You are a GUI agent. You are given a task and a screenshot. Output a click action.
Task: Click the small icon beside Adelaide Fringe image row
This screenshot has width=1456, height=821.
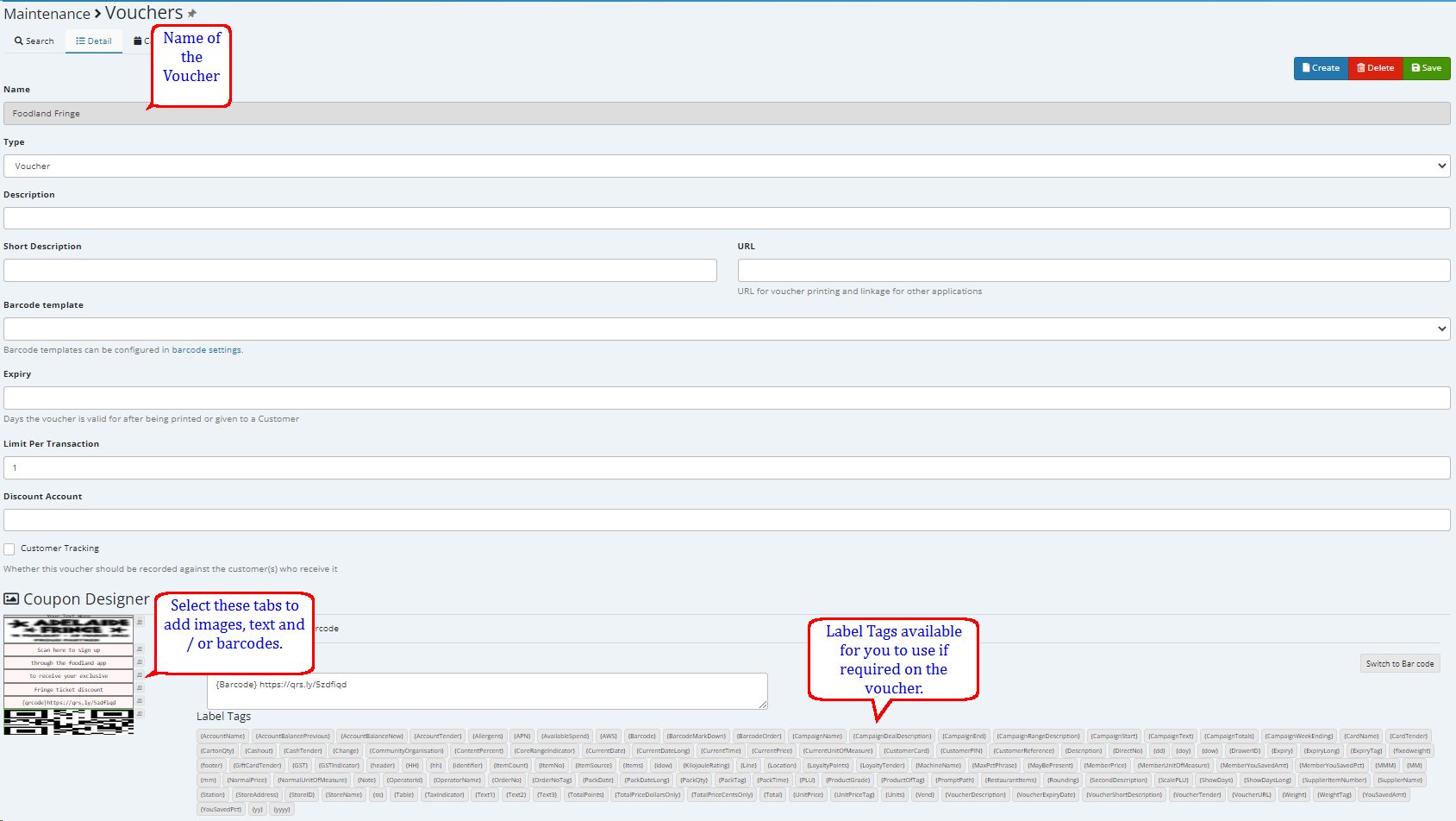[x=140, y=622]
